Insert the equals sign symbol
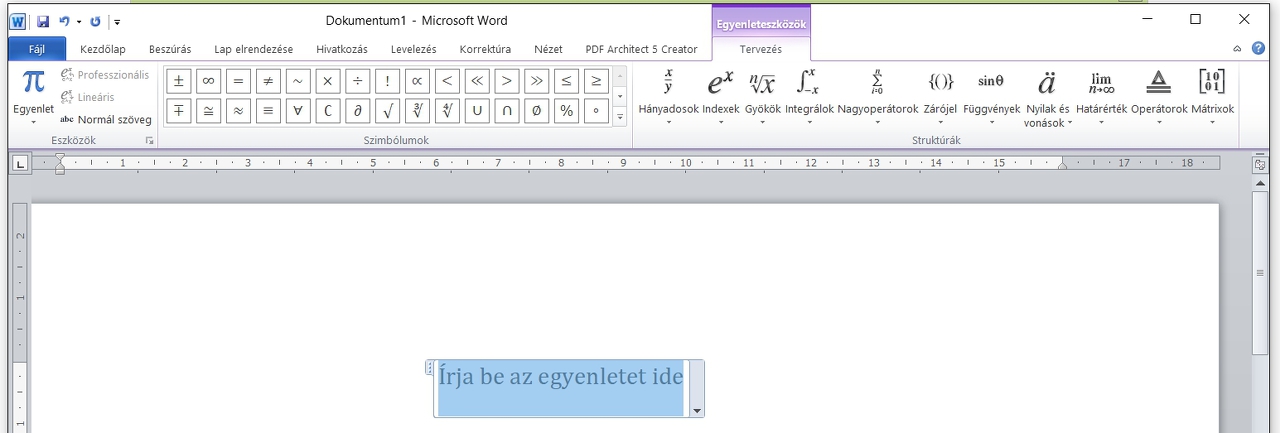The width and height of the screenshot is (1280, 433). click(238, 81)
